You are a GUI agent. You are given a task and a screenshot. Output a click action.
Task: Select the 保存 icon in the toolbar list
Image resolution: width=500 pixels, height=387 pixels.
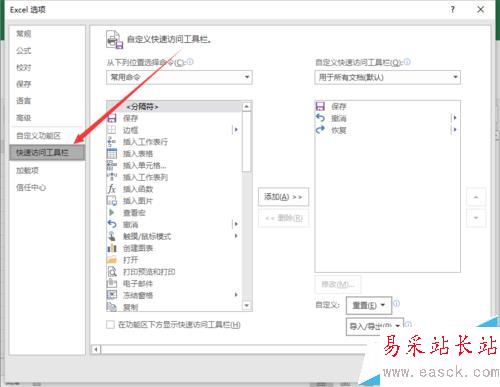320,106
